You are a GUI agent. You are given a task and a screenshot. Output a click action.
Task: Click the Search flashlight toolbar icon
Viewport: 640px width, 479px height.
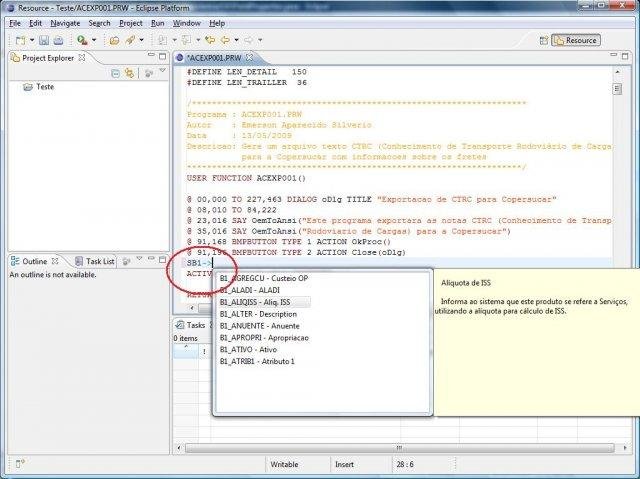130,40
